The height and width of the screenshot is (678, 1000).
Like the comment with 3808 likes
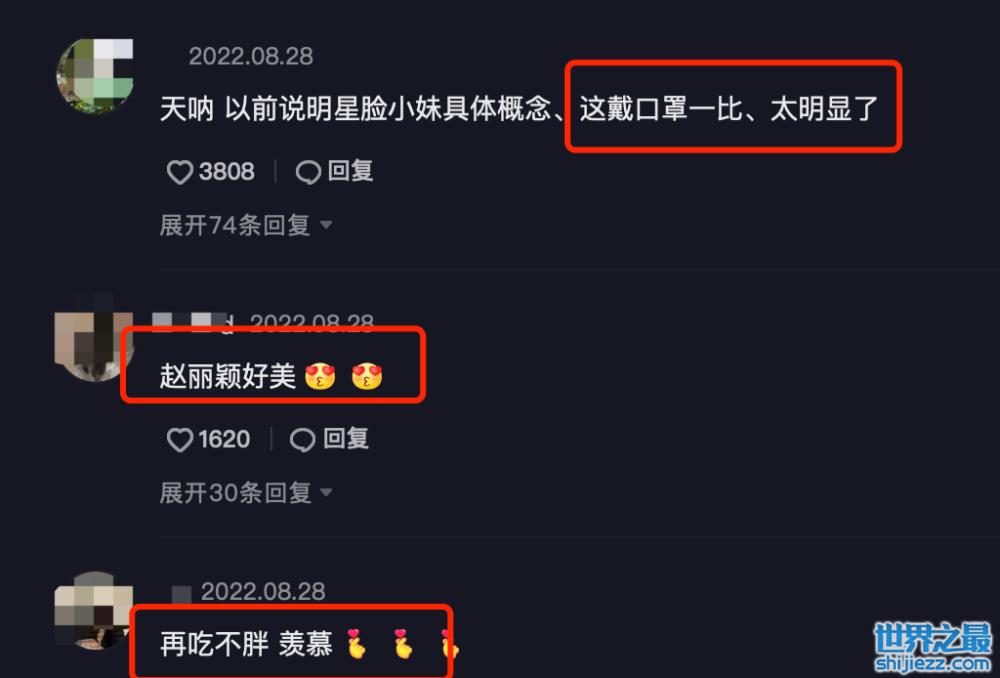pos(179,172)
